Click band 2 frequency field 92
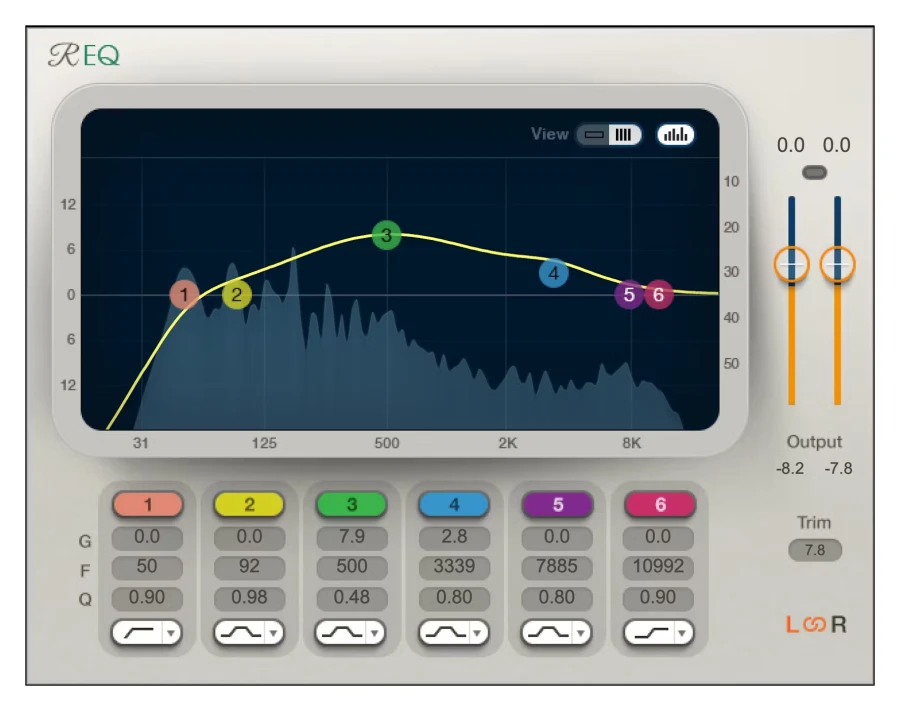 pos(249,567)
